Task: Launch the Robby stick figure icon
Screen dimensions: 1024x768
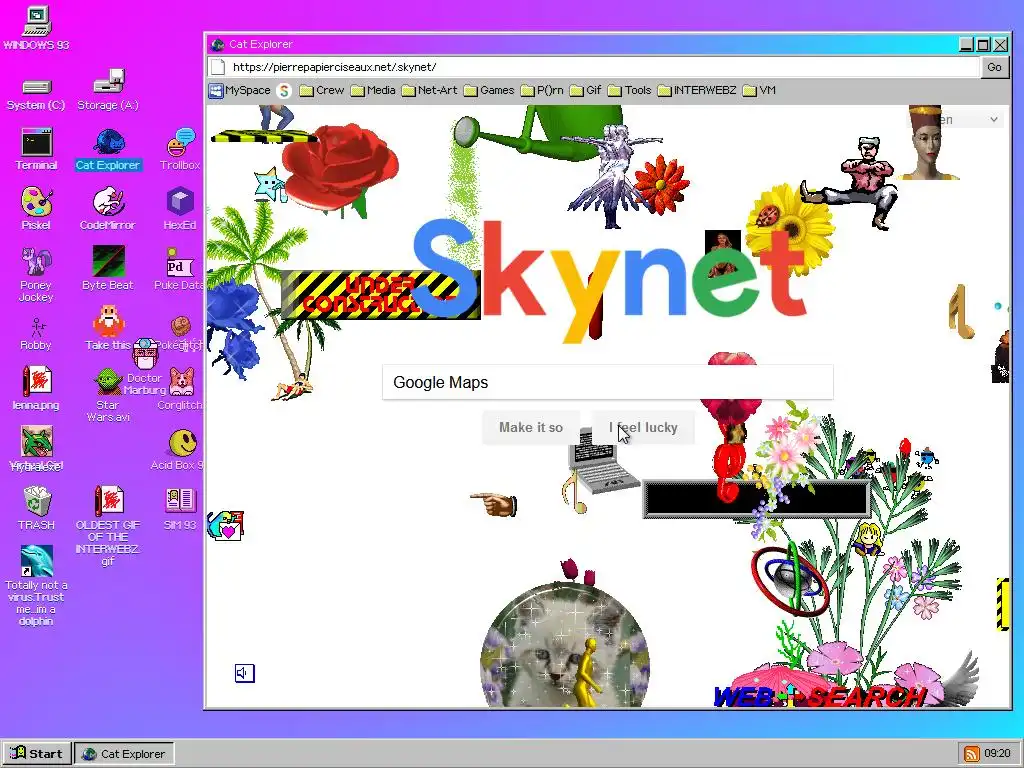Action: point(36,334)
